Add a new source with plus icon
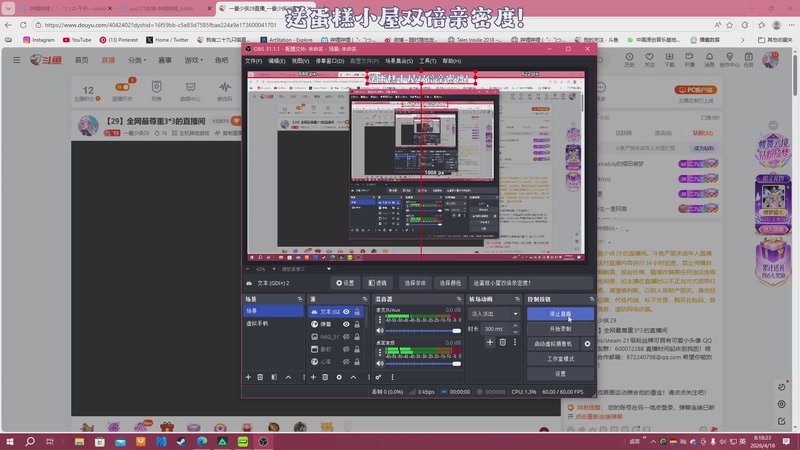The height and width of the screenshot is (450, 800). pyautogui.click(x=313, y=377)
